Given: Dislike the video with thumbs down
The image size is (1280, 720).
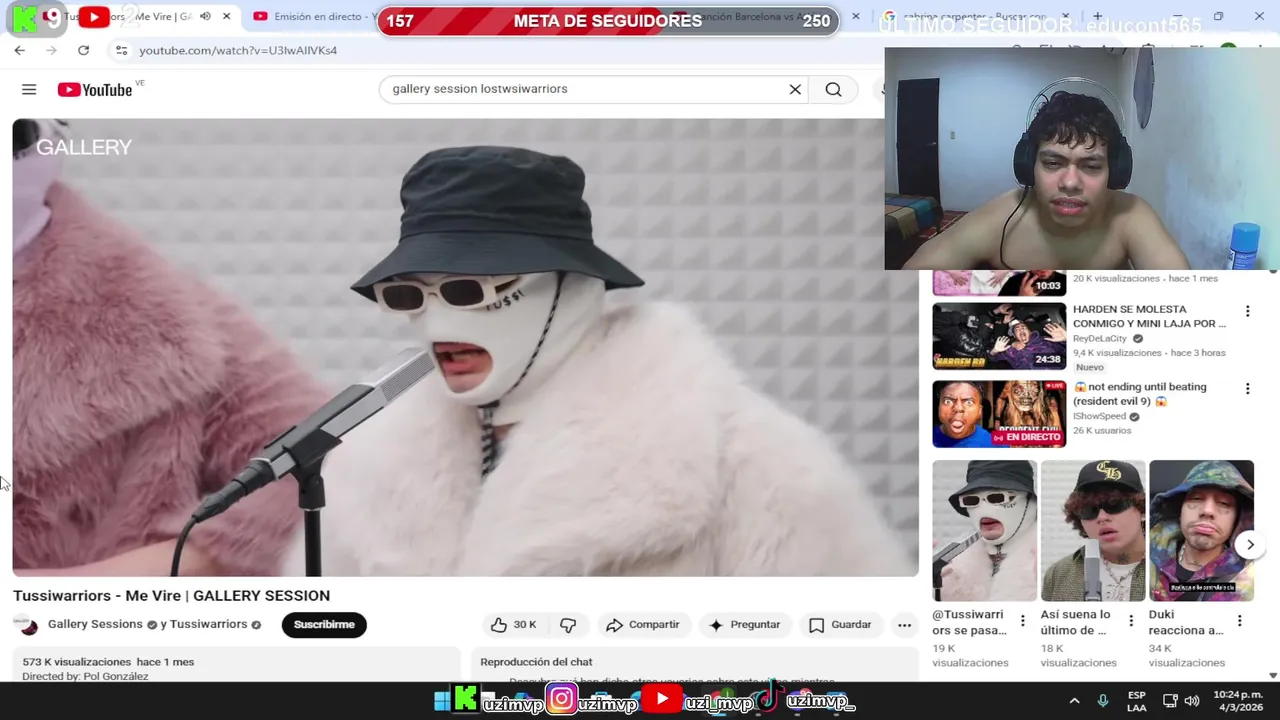Looking at the screenshot, I should click(568, 625).
